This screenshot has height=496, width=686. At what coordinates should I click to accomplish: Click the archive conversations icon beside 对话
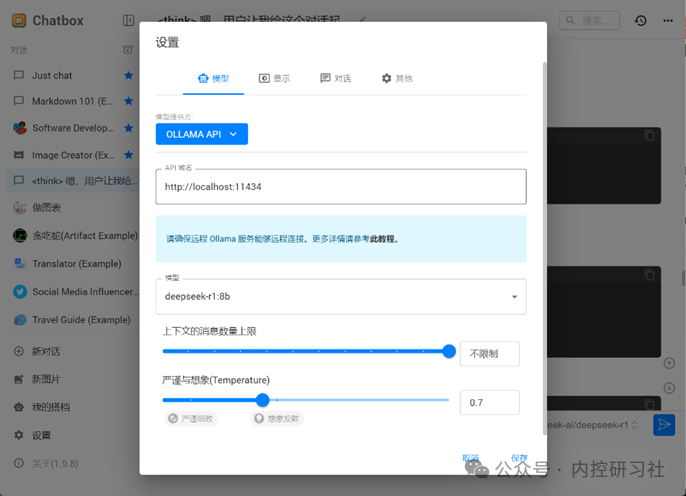click(127, 50)
